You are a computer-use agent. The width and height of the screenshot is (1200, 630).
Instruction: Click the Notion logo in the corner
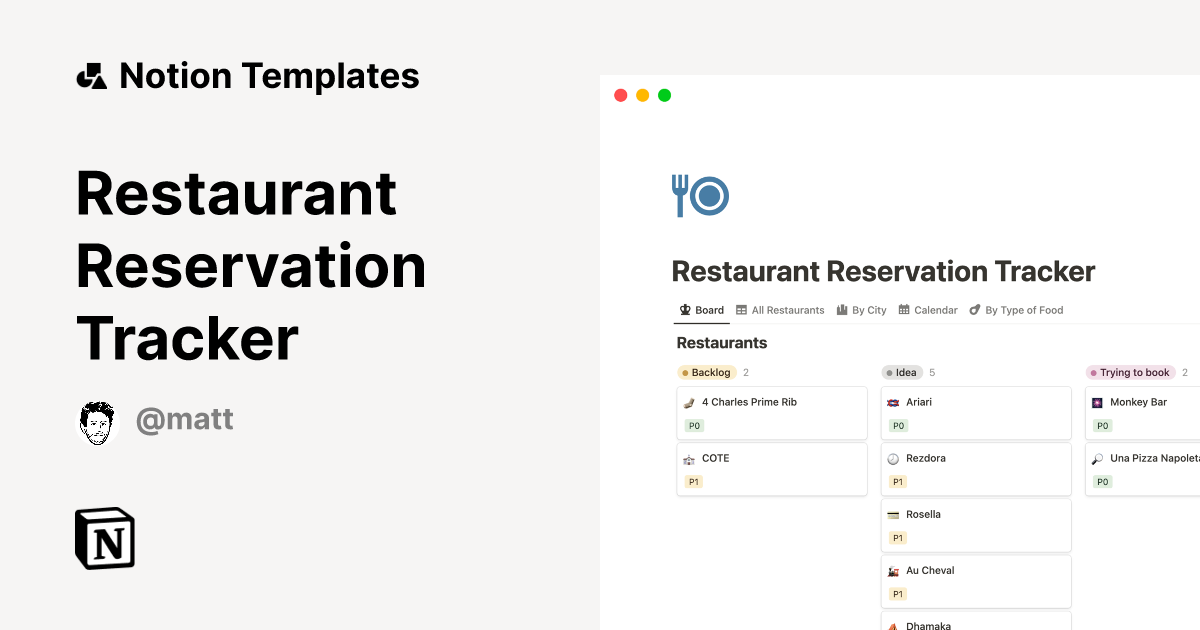coord(104,538)
